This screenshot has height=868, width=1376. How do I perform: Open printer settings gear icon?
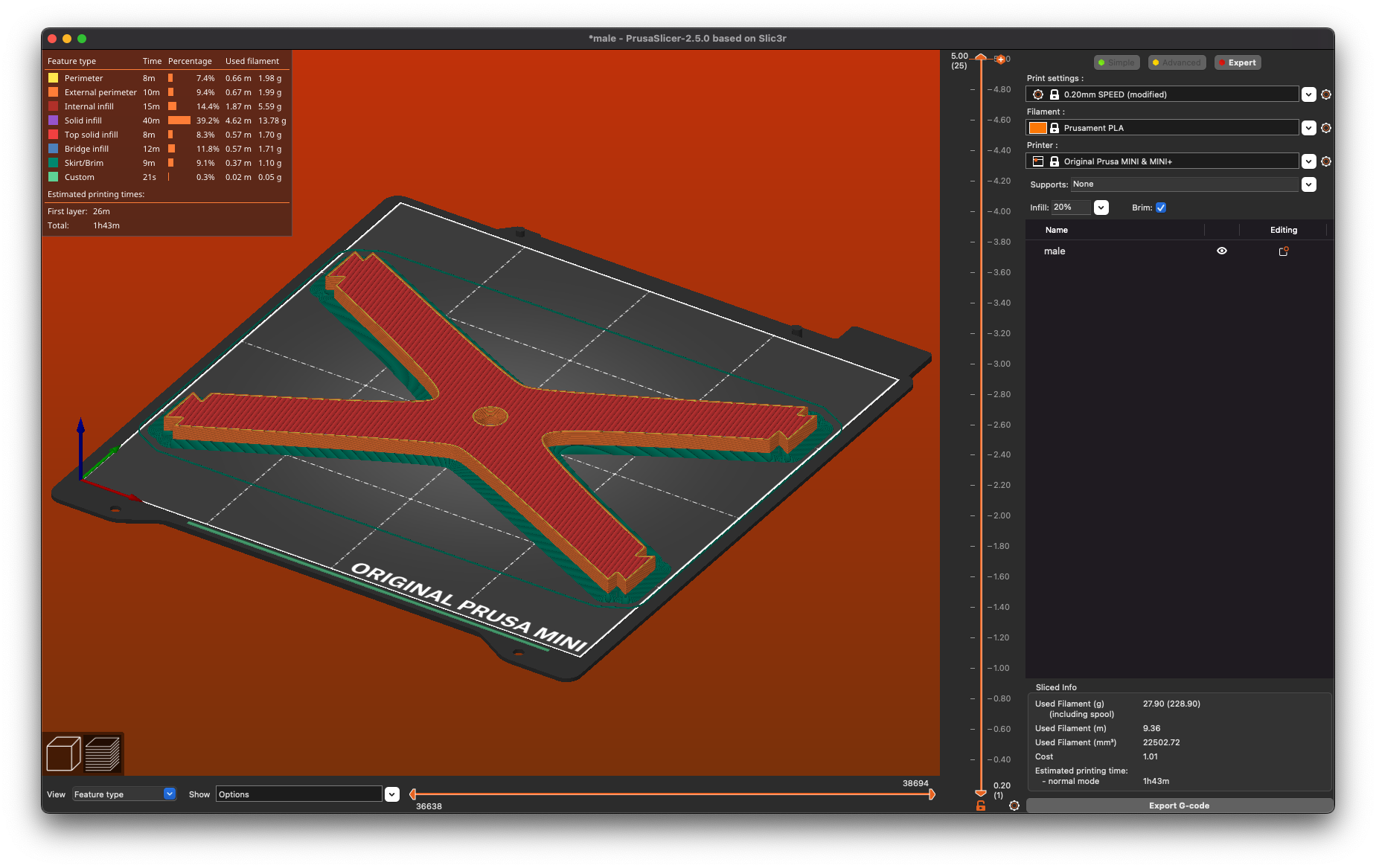1326,161
